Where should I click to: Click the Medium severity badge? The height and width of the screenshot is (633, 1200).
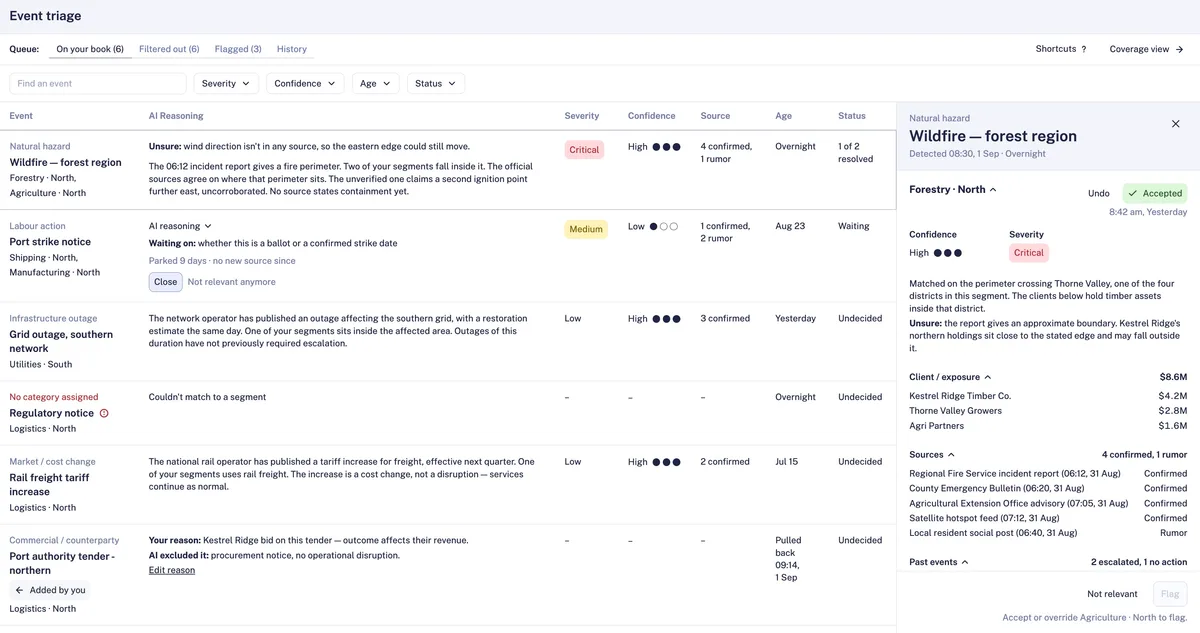coord(586,229)
